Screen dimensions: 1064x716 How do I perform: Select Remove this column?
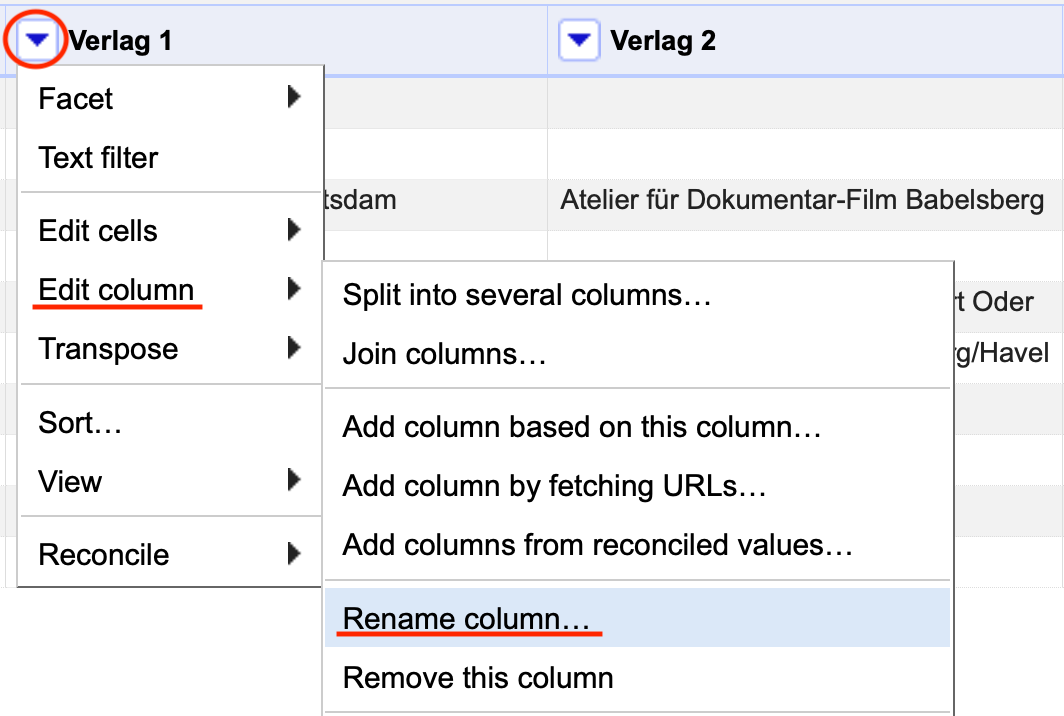(x=478, y=678)
